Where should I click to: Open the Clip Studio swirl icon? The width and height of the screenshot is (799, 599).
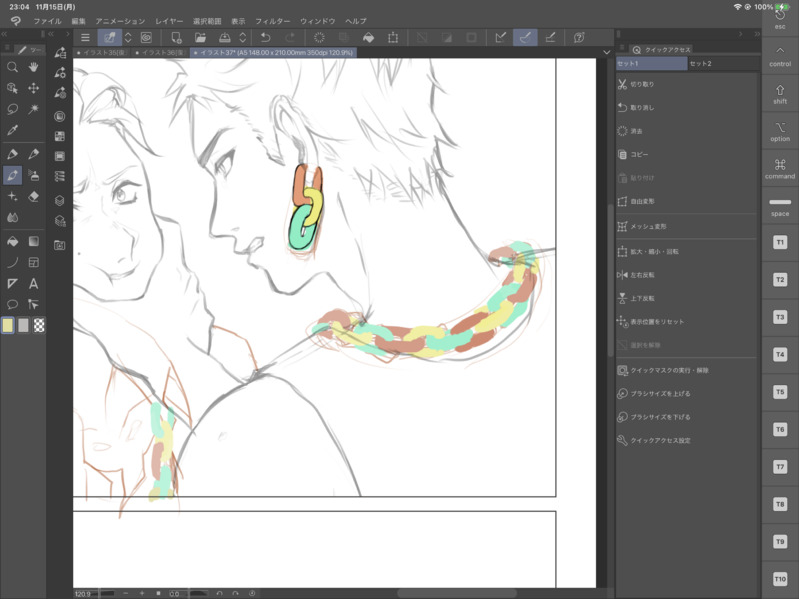[x=146, y=38]
